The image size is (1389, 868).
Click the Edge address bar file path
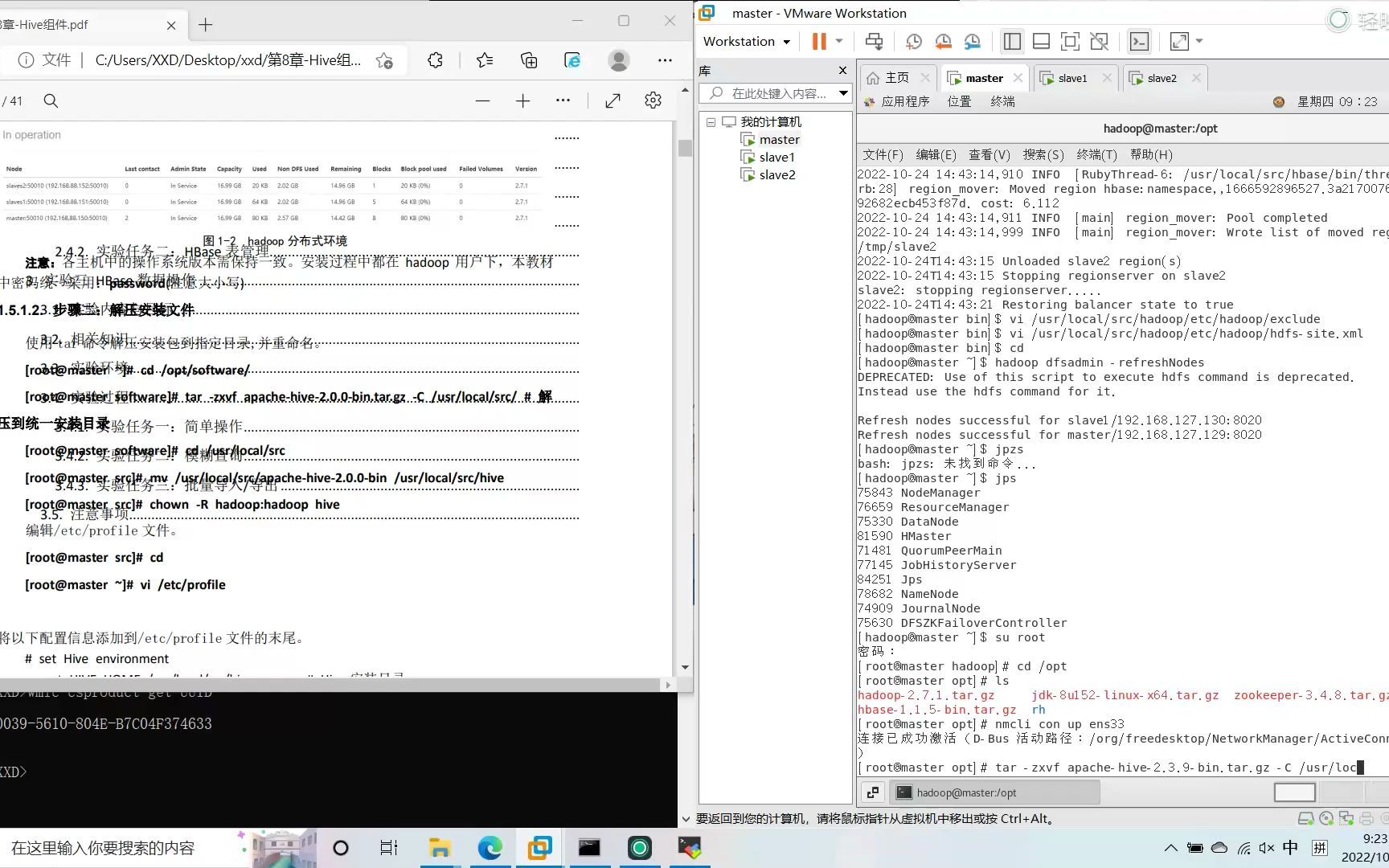[x=228, y=60]
